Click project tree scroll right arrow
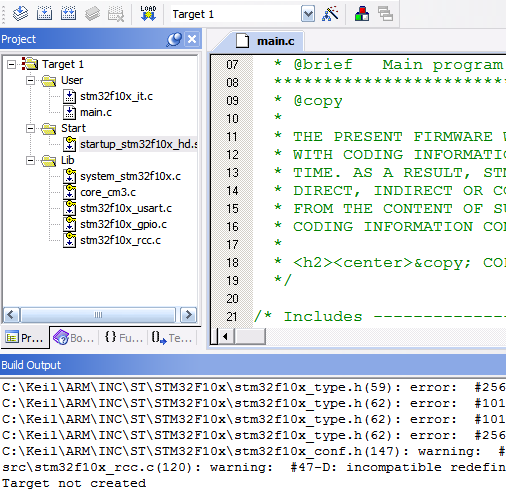 pyautogui.click(x=188, y=315)
